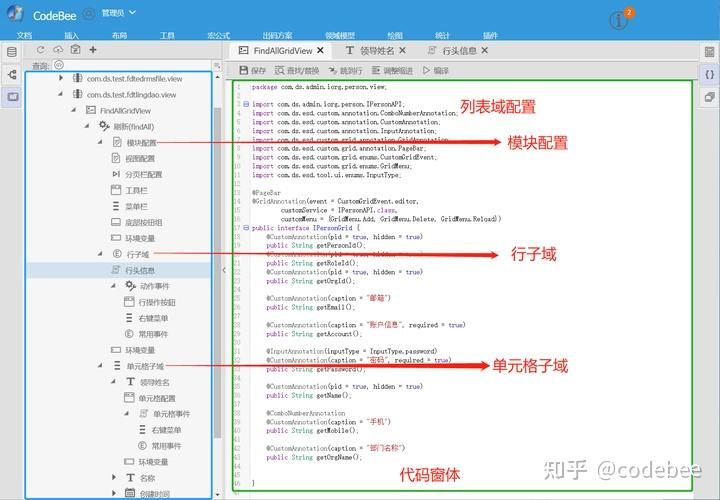Screen dimensions: 720x500
Task: Collapse the FindAllGridView tree node
Action: pyautogui.click(x=73, y=110)
